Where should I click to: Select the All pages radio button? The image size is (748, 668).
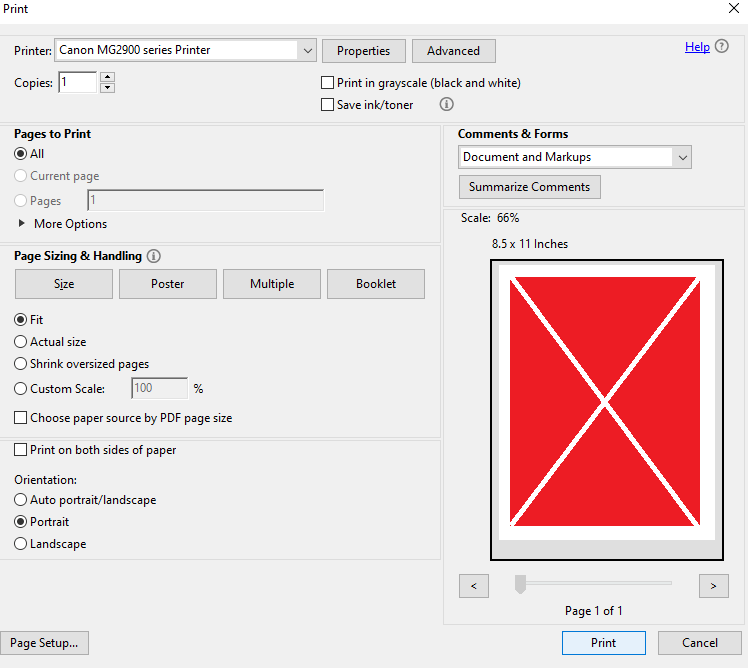pos(21,154)
